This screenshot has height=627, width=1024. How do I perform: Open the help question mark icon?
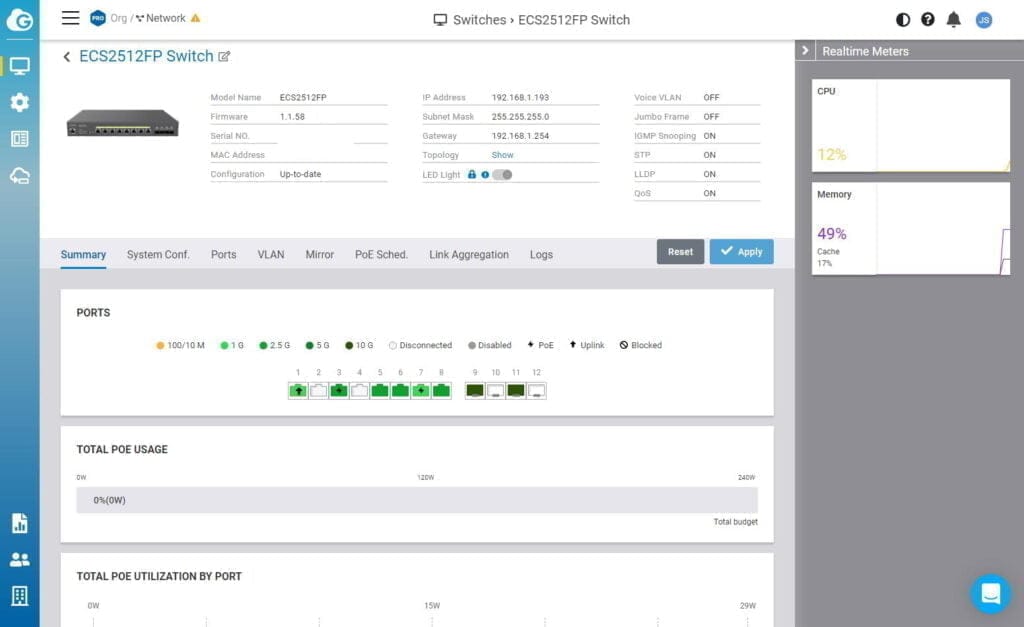point(928,19)
